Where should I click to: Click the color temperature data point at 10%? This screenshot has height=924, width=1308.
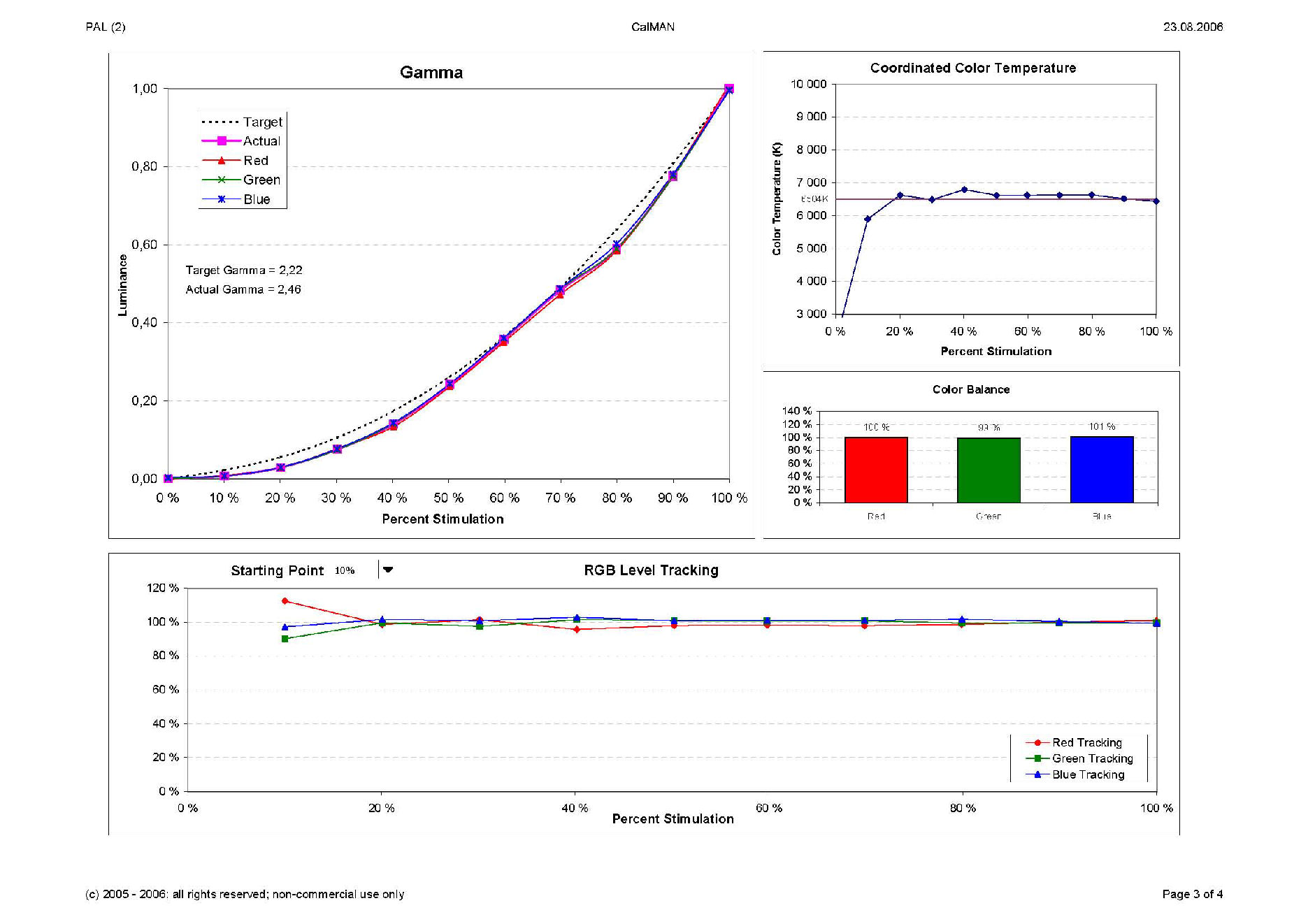click(x=868, y=219)
